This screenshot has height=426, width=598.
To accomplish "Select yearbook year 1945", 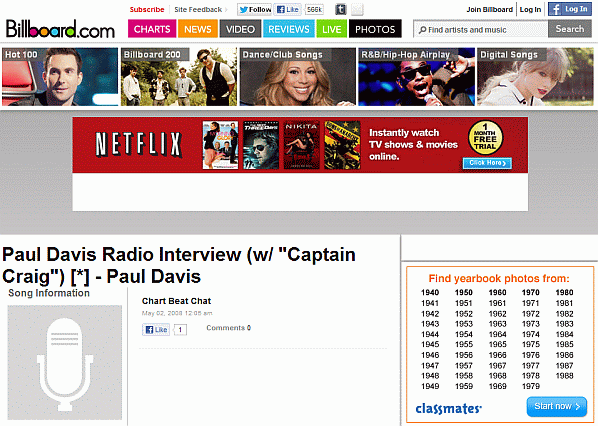I will coord(430,344).
